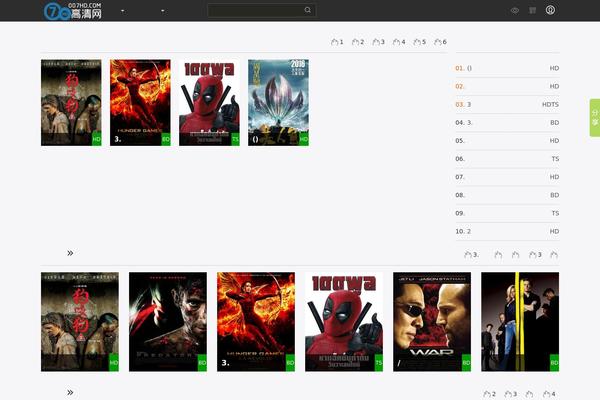Select flame tag 6 in top tag row
Image resolution: width=600 pixels, height=400 pixels.
click(x=440, y=42)
